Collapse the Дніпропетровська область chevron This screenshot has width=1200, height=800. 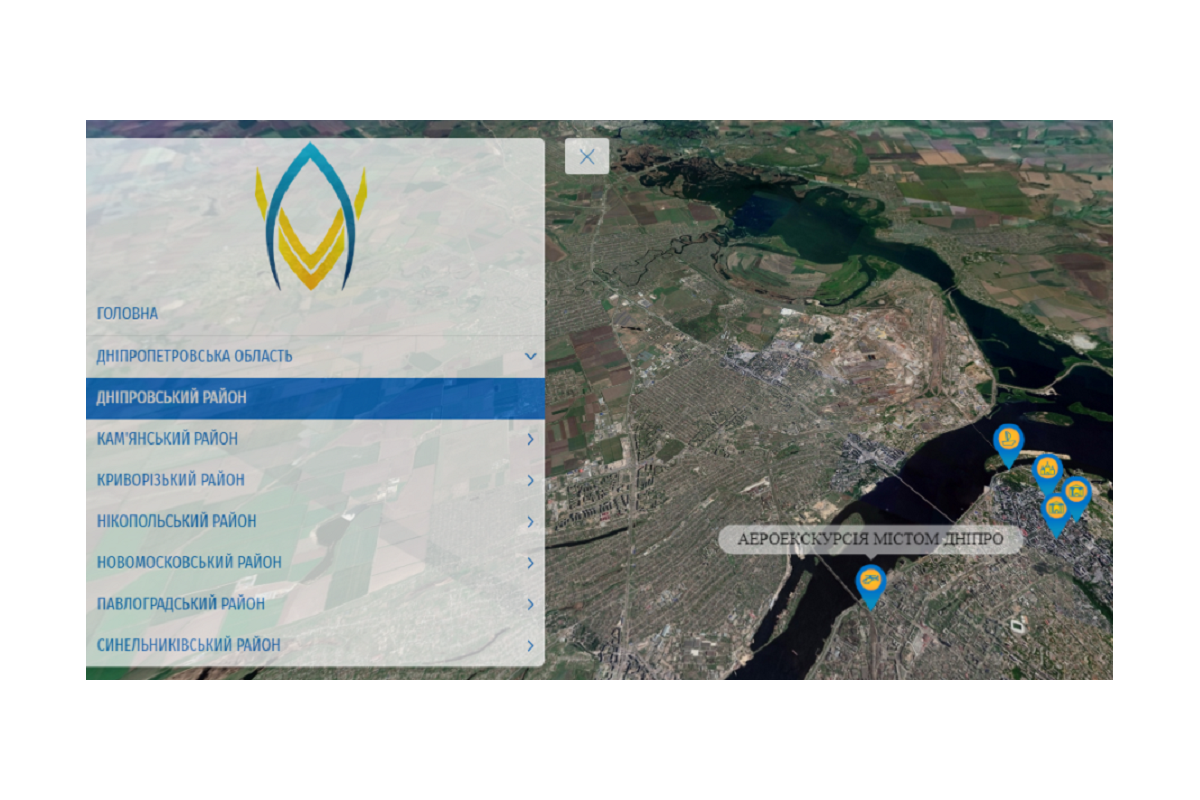(530, 356)
